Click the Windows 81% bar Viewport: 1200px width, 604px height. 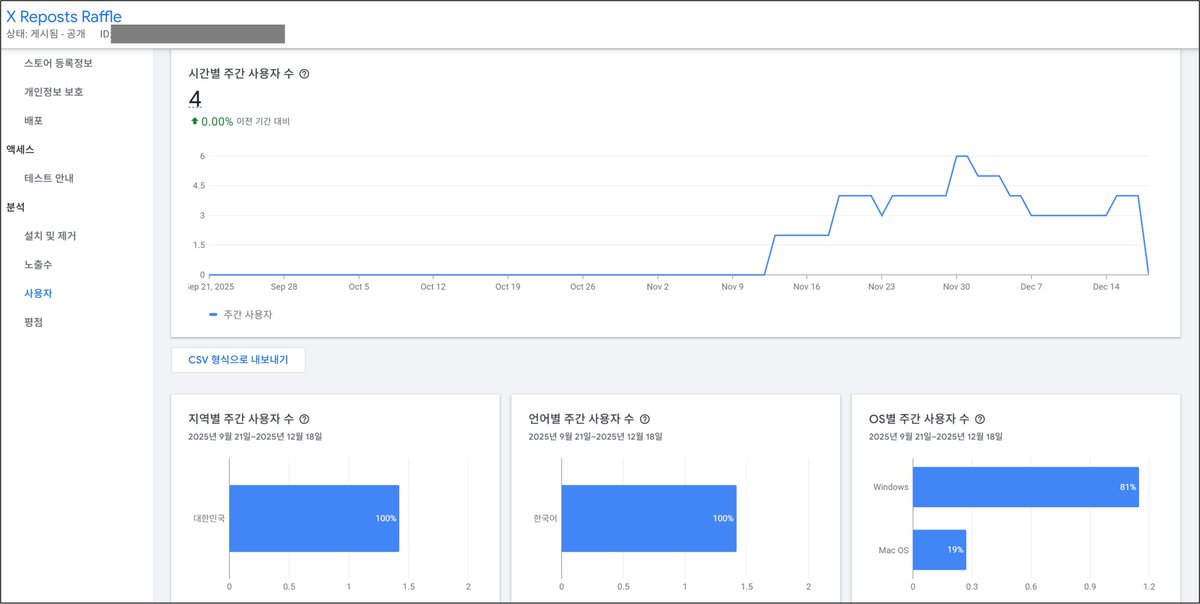(1026, 486)
